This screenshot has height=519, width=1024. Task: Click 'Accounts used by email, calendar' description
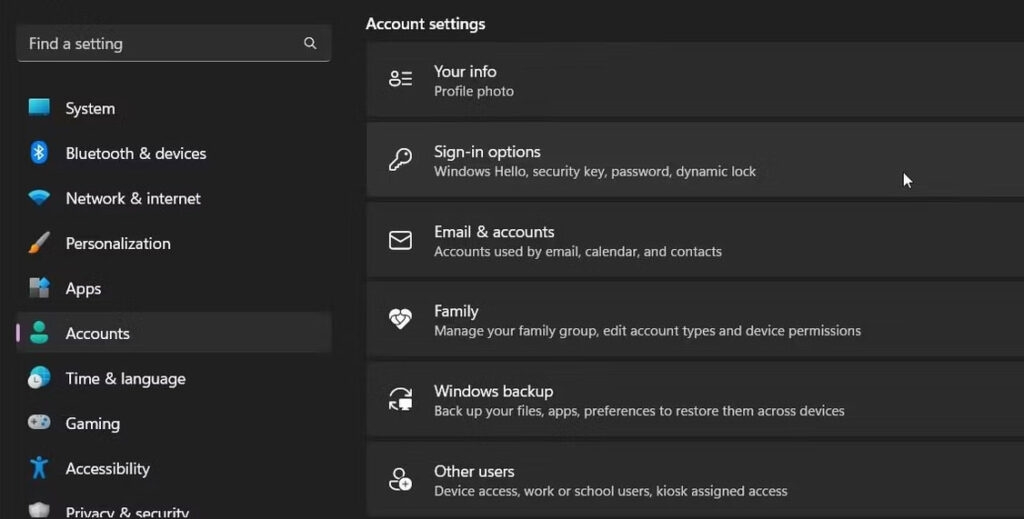coord(578,251)
